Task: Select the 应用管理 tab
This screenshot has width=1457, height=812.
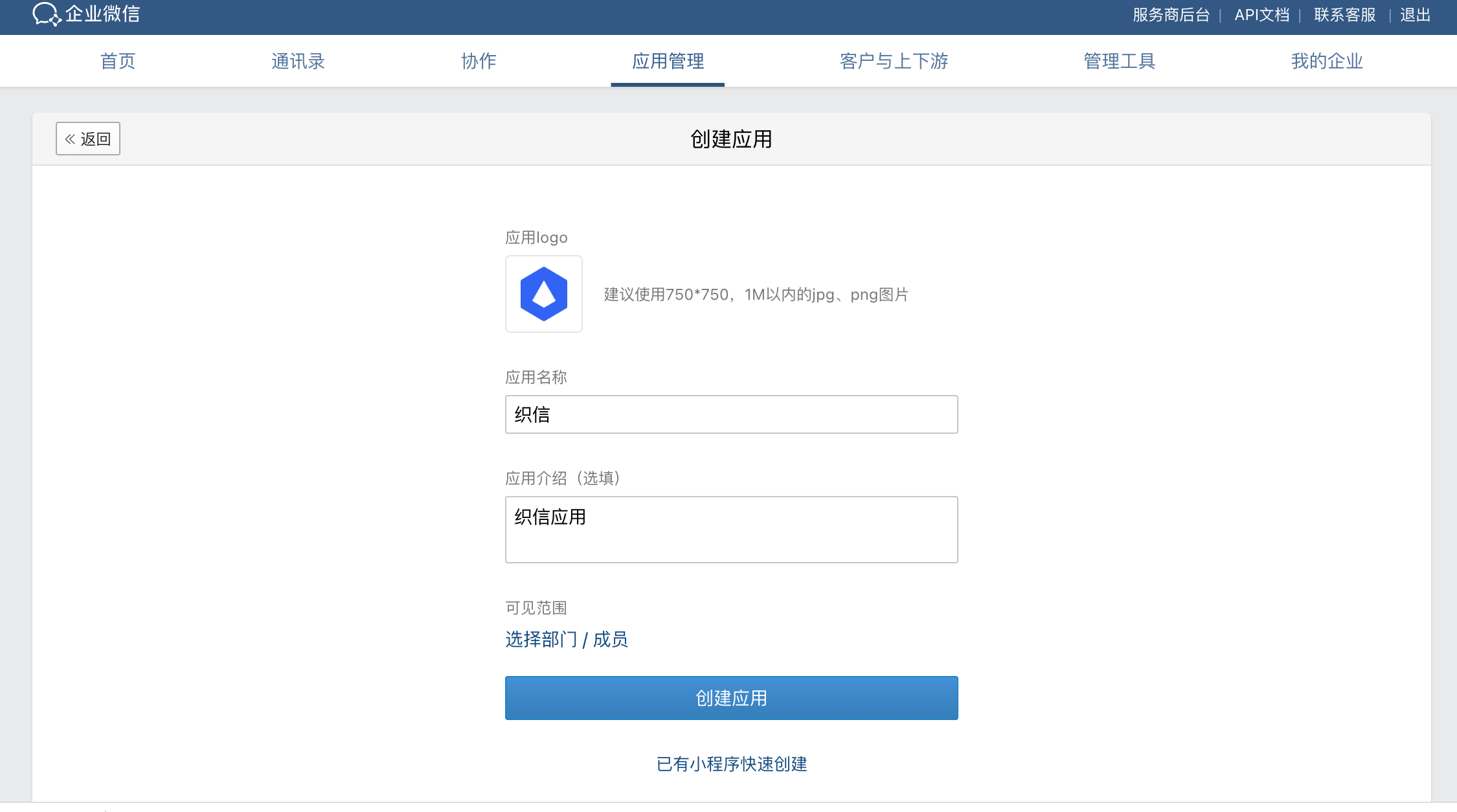Action: [x=668, y=61]
